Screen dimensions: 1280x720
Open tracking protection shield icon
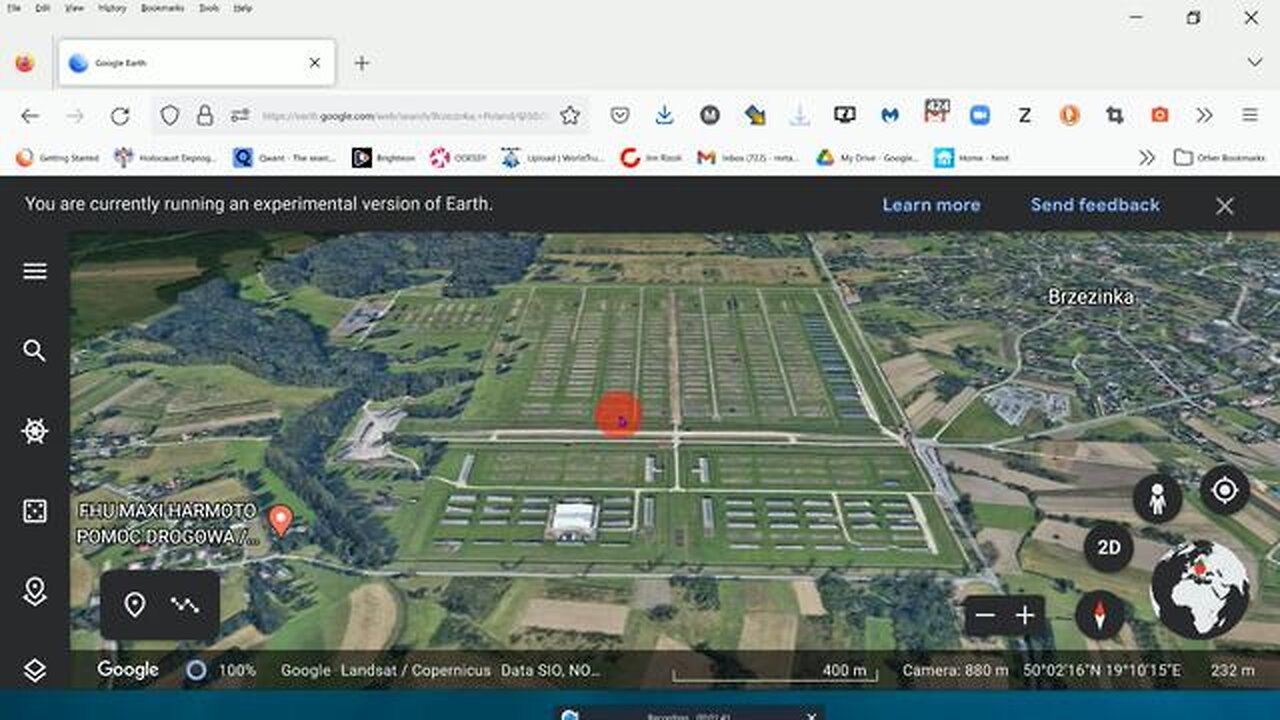(170, 116)
